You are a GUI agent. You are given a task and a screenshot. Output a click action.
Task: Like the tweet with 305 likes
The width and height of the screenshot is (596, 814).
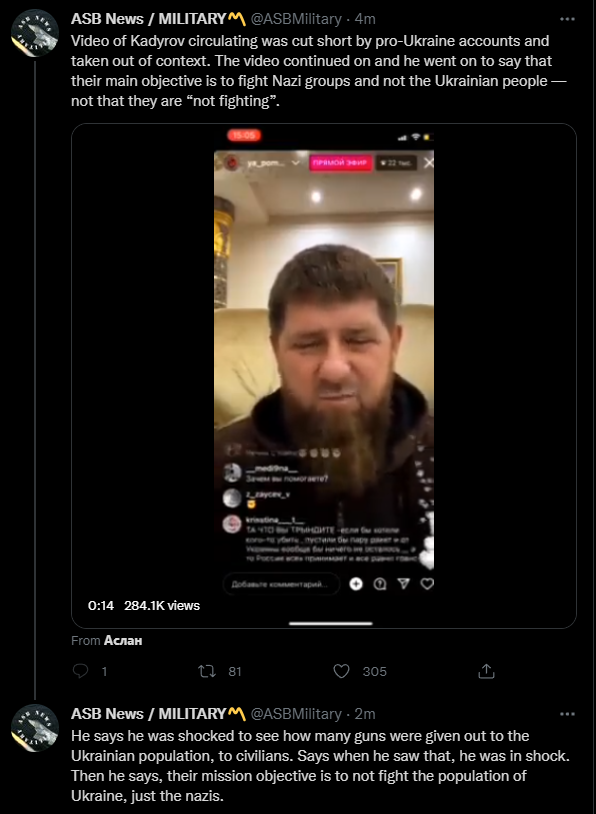tap(341, 671)
